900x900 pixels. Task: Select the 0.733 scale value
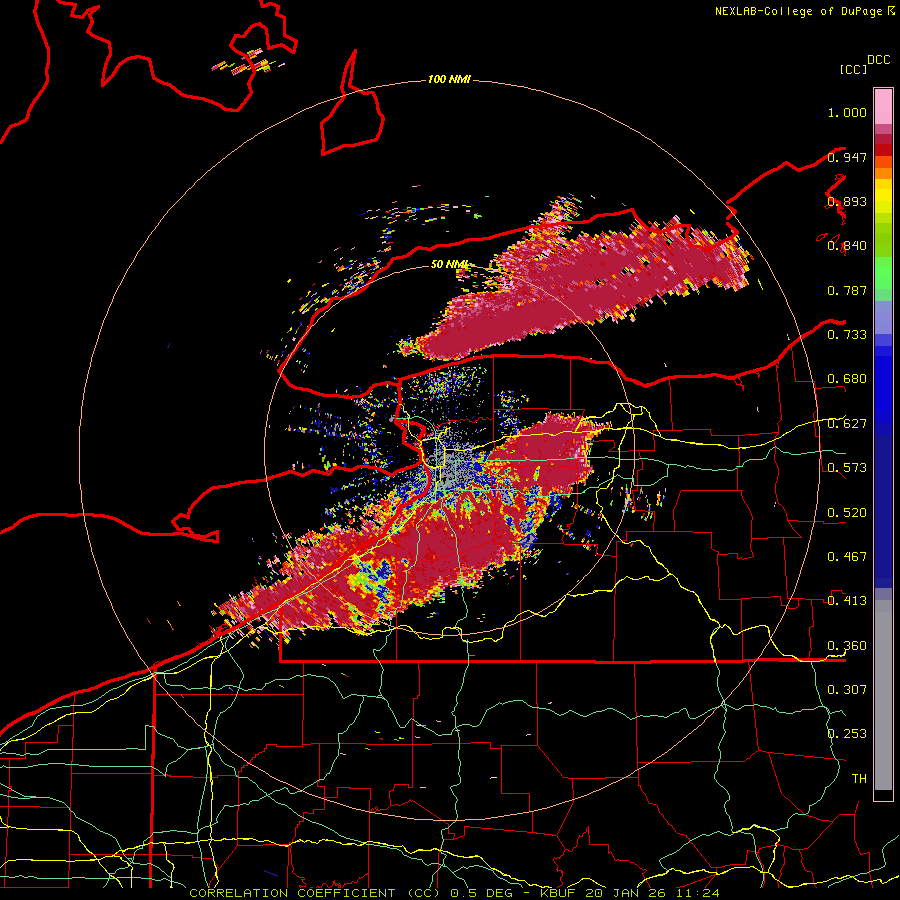pyautogui.click(x=847, y=335)
